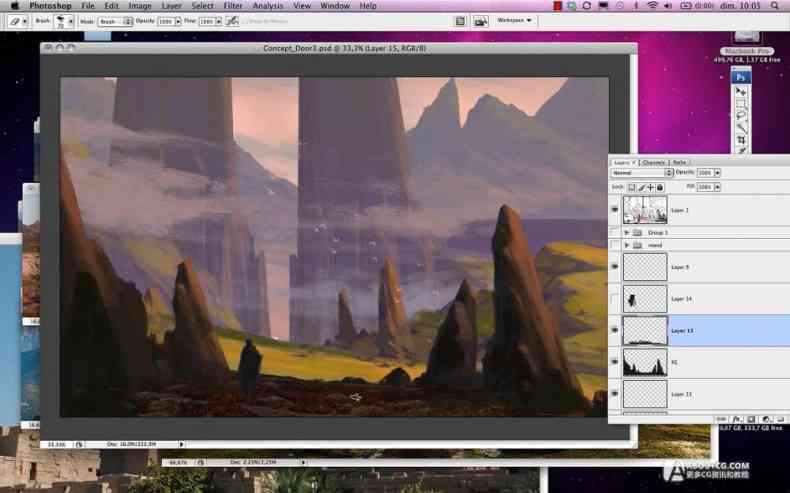Open the Window menu
Screen dimensions: 790x493
point(335,6)
